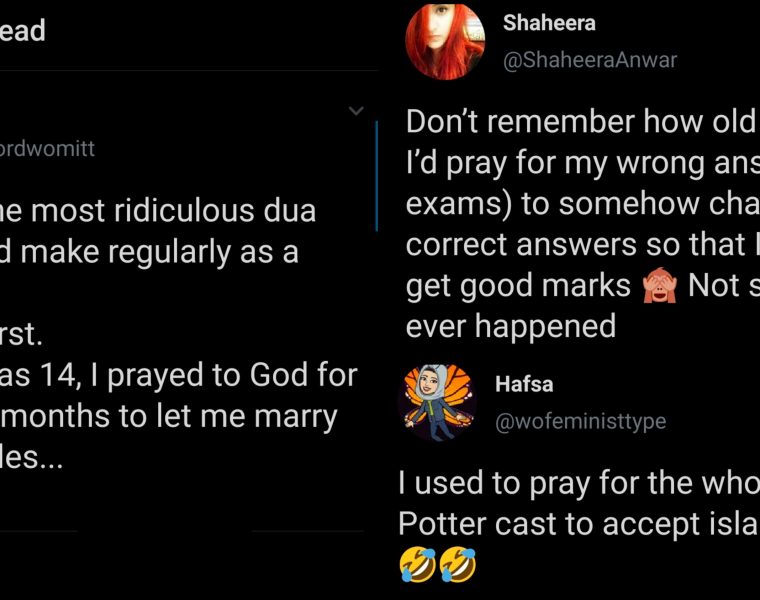Open the tweet starting 'Don't remember how old'

[x=580, y=123]
